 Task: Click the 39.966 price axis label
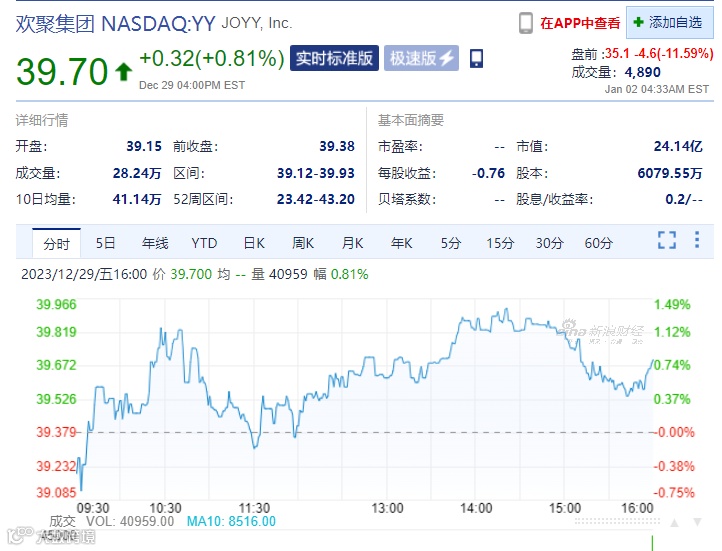tap(56, 304)
